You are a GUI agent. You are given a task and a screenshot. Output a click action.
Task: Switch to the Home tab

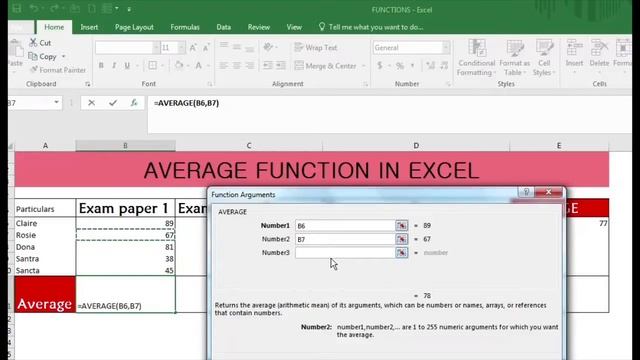(x=54, y=27)
